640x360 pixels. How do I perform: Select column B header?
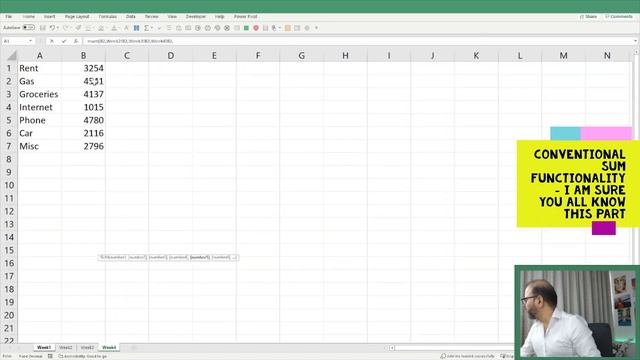click(x=83, y=56)
